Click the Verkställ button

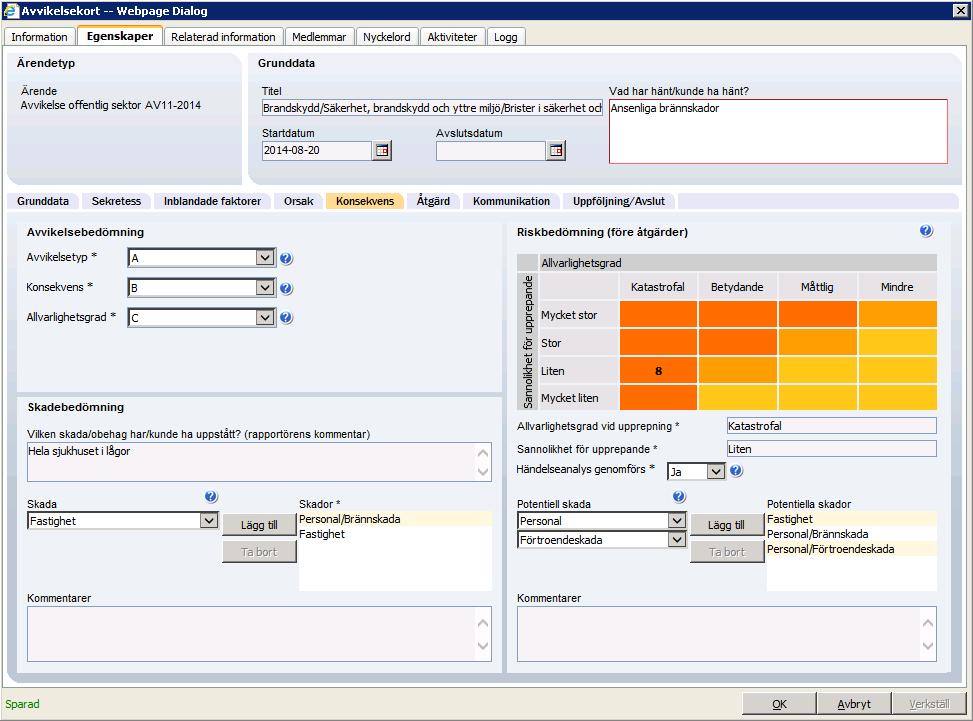click(x=930, y=704)
